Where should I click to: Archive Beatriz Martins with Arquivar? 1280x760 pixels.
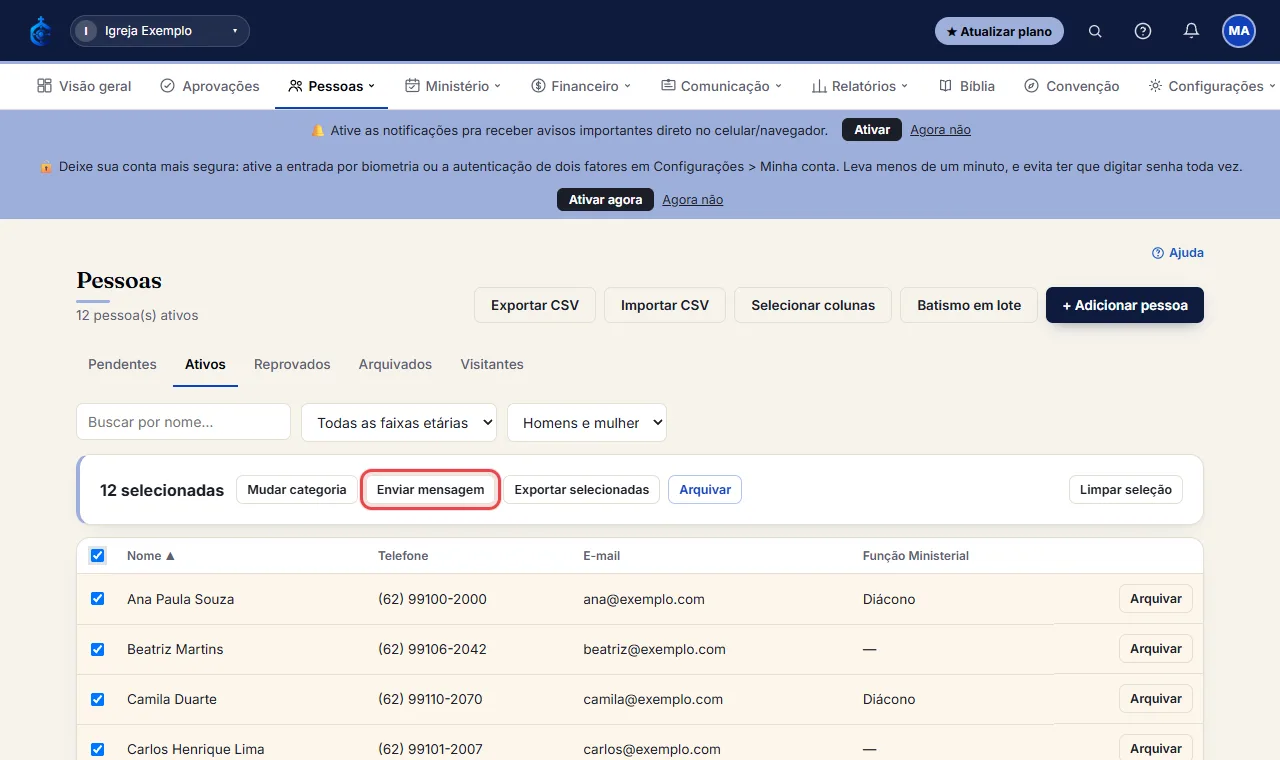pyautogui.click(x=1156, y=649)
